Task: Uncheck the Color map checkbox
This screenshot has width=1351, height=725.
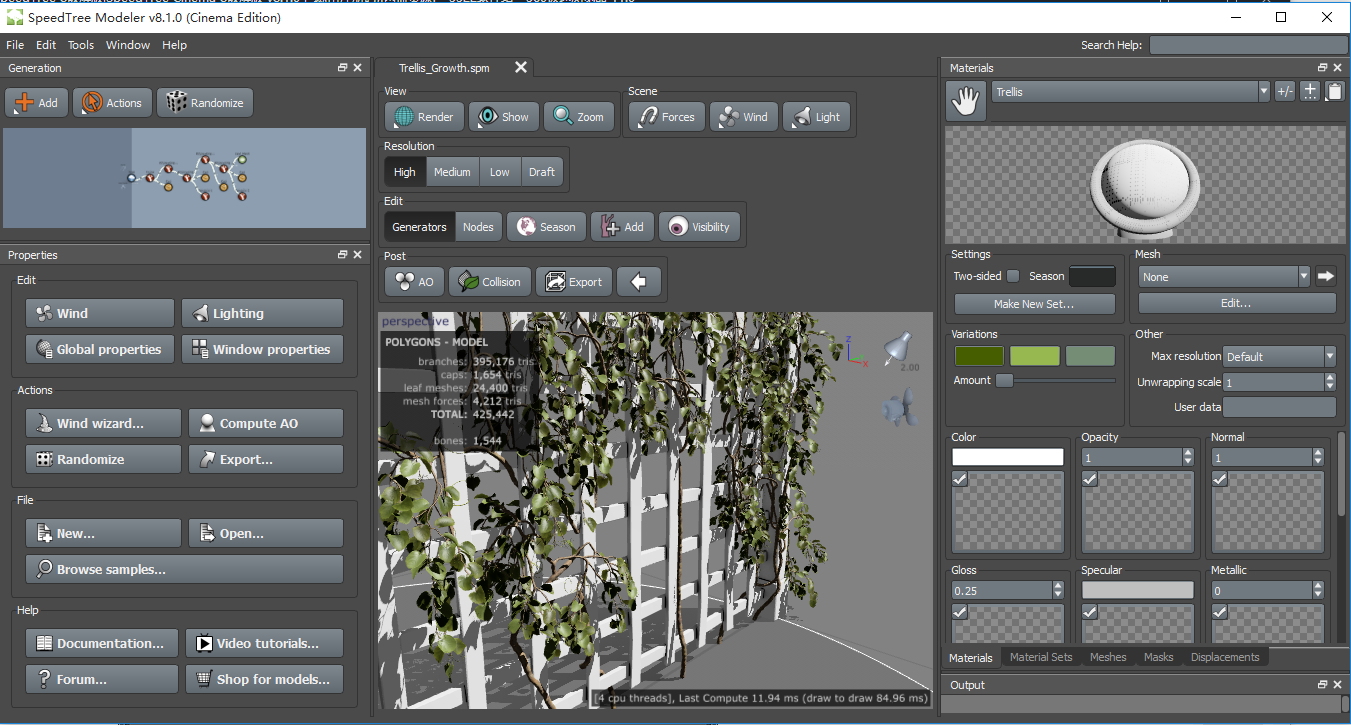Action: (960, 479)
